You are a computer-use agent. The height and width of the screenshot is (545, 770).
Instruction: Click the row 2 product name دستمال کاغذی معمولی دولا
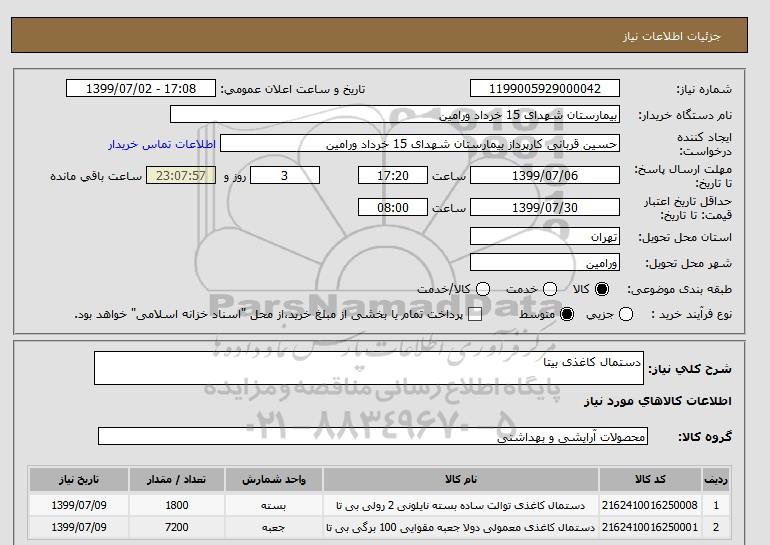click(x=461, y=527)
